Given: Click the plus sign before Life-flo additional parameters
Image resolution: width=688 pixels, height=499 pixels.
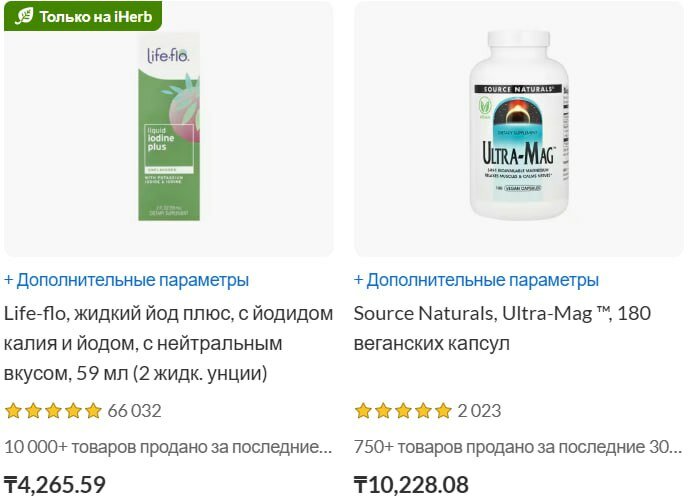Looking at the screenshot, I should click(8, 280).
